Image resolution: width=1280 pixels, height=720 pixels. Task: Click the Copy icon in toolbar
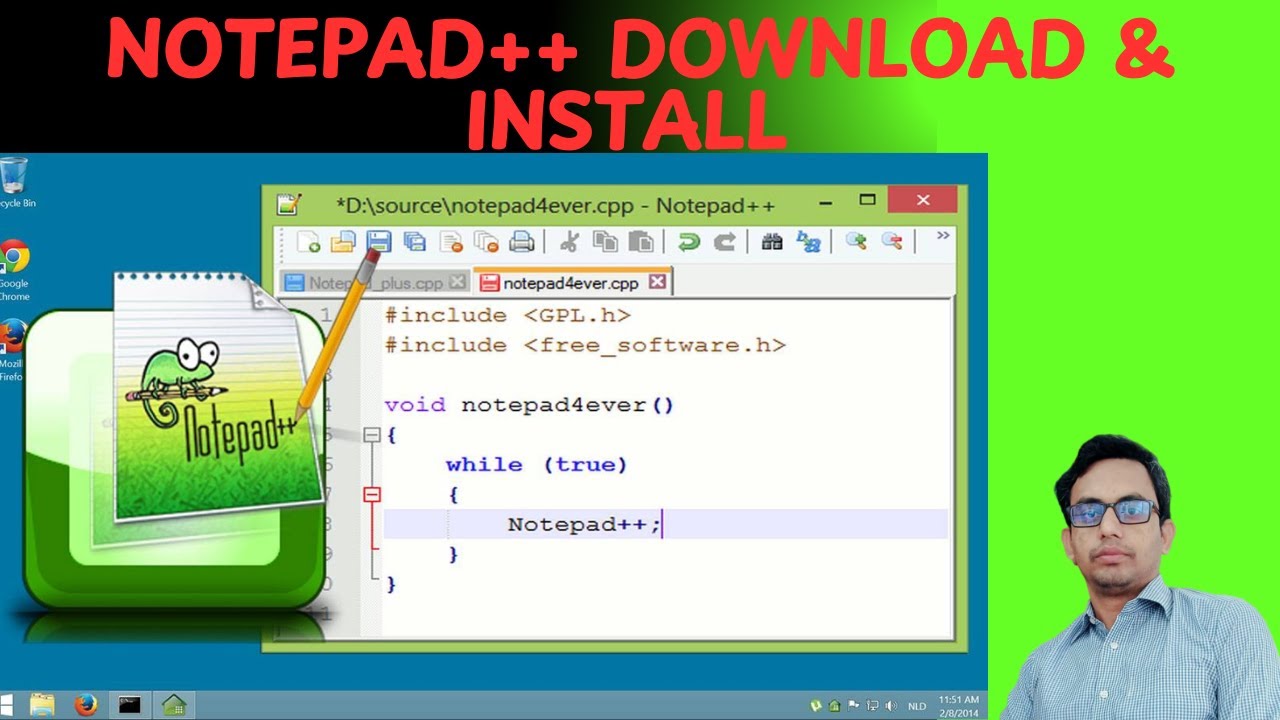(605, 241)
